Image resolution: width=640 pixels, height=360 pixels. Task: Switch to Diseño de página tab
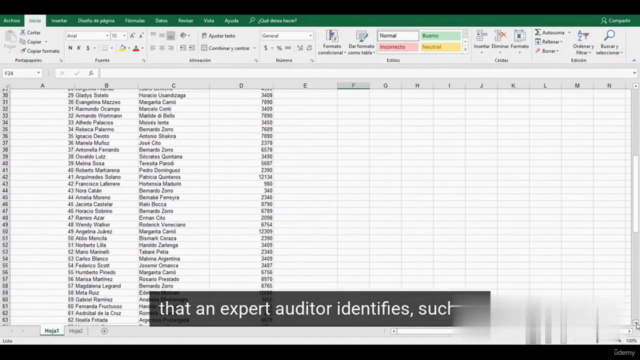point(96,20)
